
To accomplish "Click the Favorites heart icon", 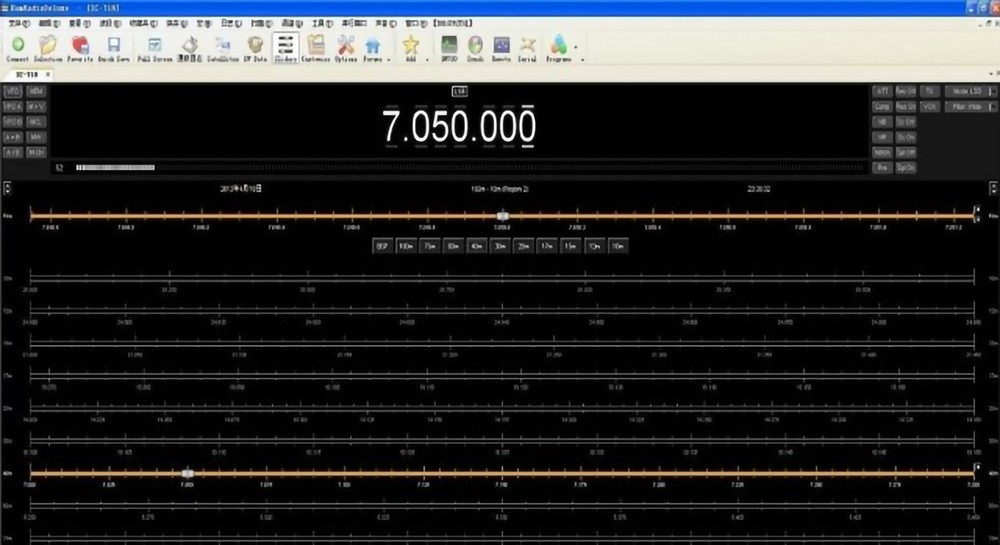I will (81, 47).
